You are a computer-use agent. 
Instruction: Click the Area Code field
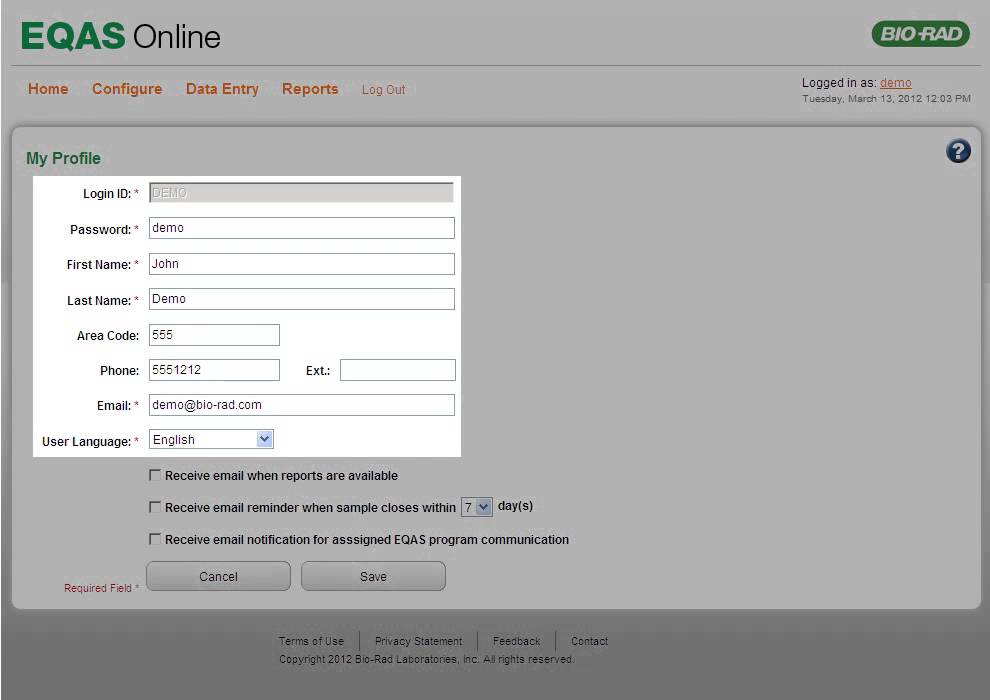(x=214, y=335)
